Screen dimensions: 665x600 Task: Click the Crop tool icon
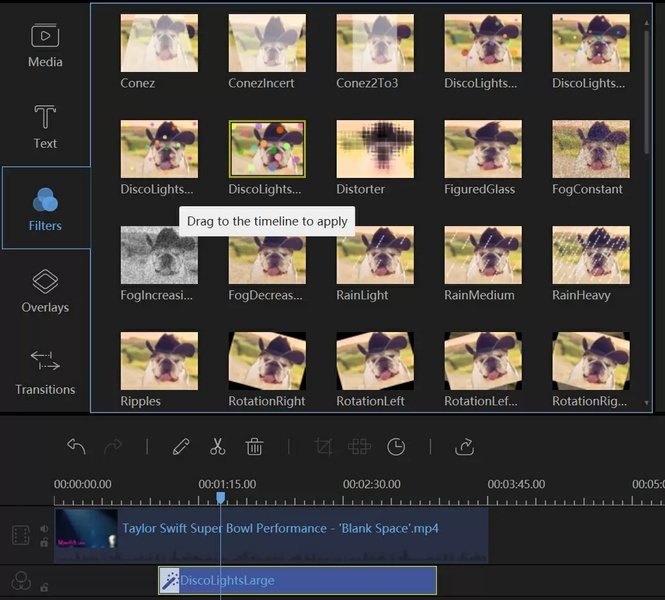pyautogui.click(x=323, y=447)
